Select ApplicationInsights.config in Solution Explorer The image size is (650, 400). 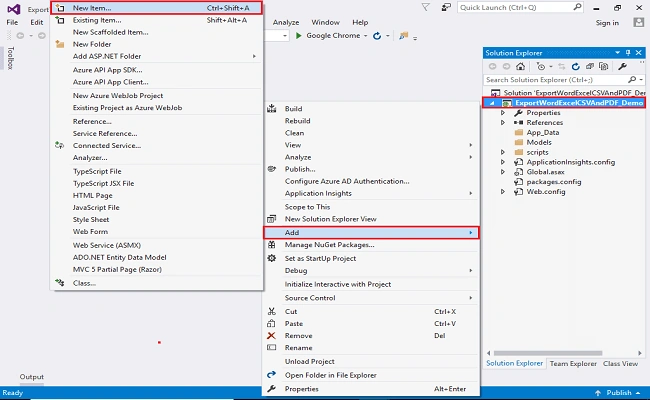click(570, 162)
